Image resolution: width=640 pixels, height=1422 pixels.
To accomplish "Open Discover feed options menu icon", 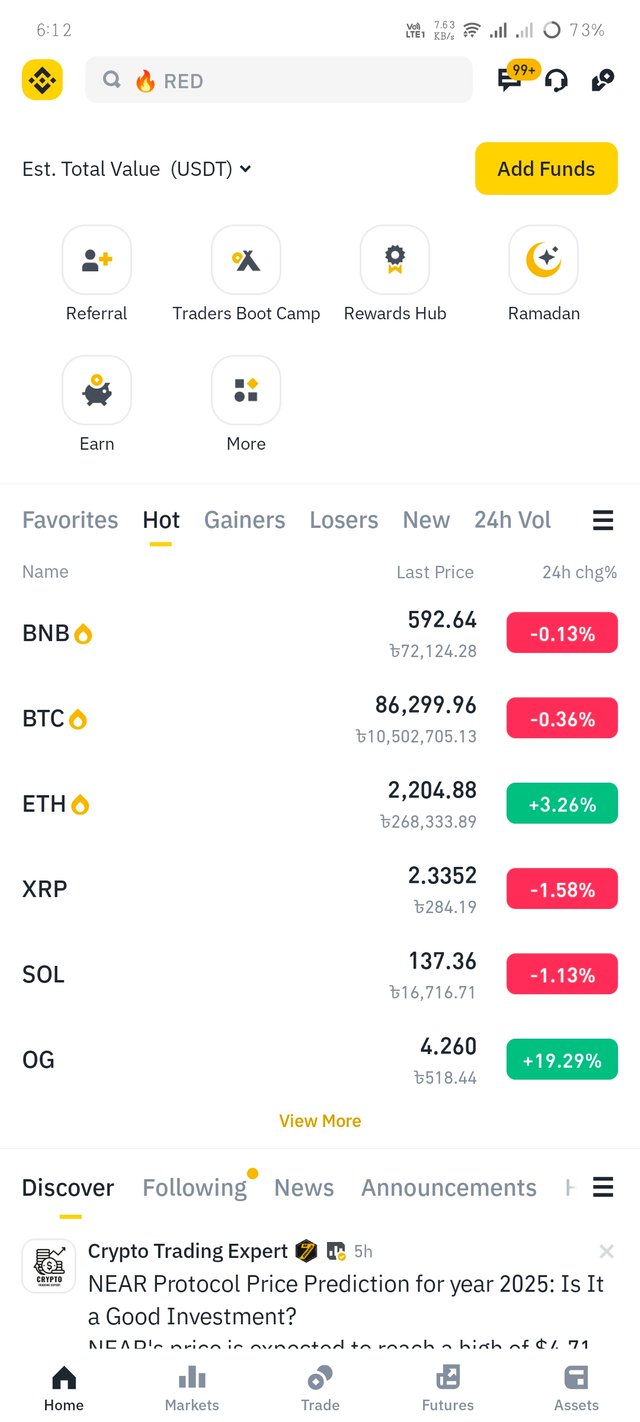I will coord(603,1187).
